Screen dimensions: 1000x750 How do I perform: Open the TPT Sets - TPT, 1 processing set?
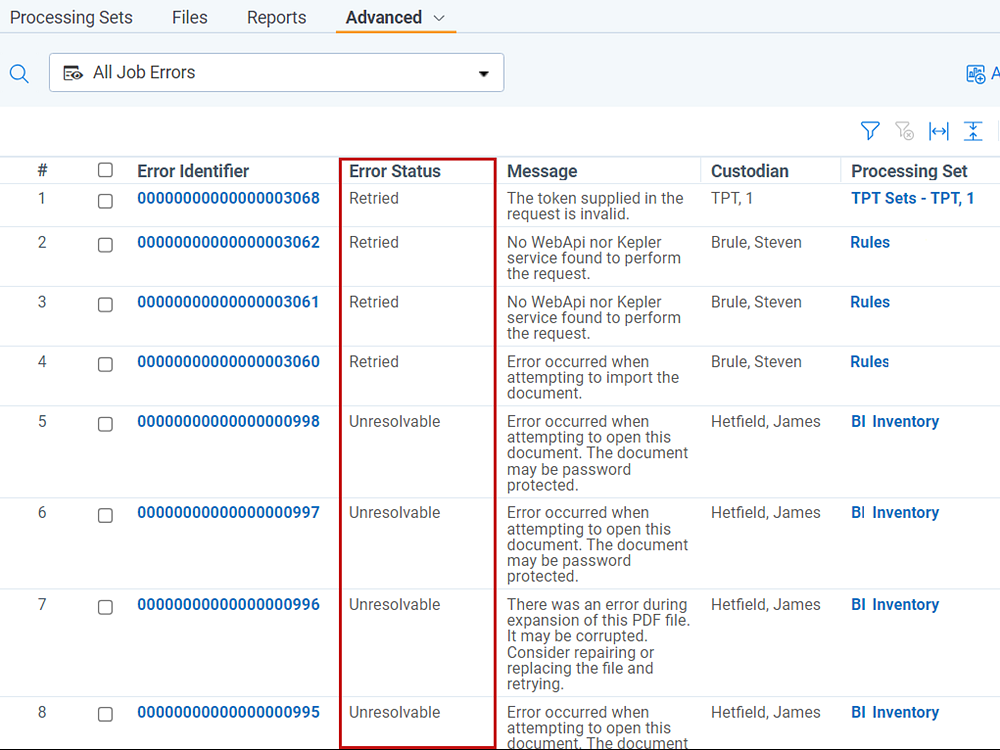pyautogui.click(x=912, y=198)
